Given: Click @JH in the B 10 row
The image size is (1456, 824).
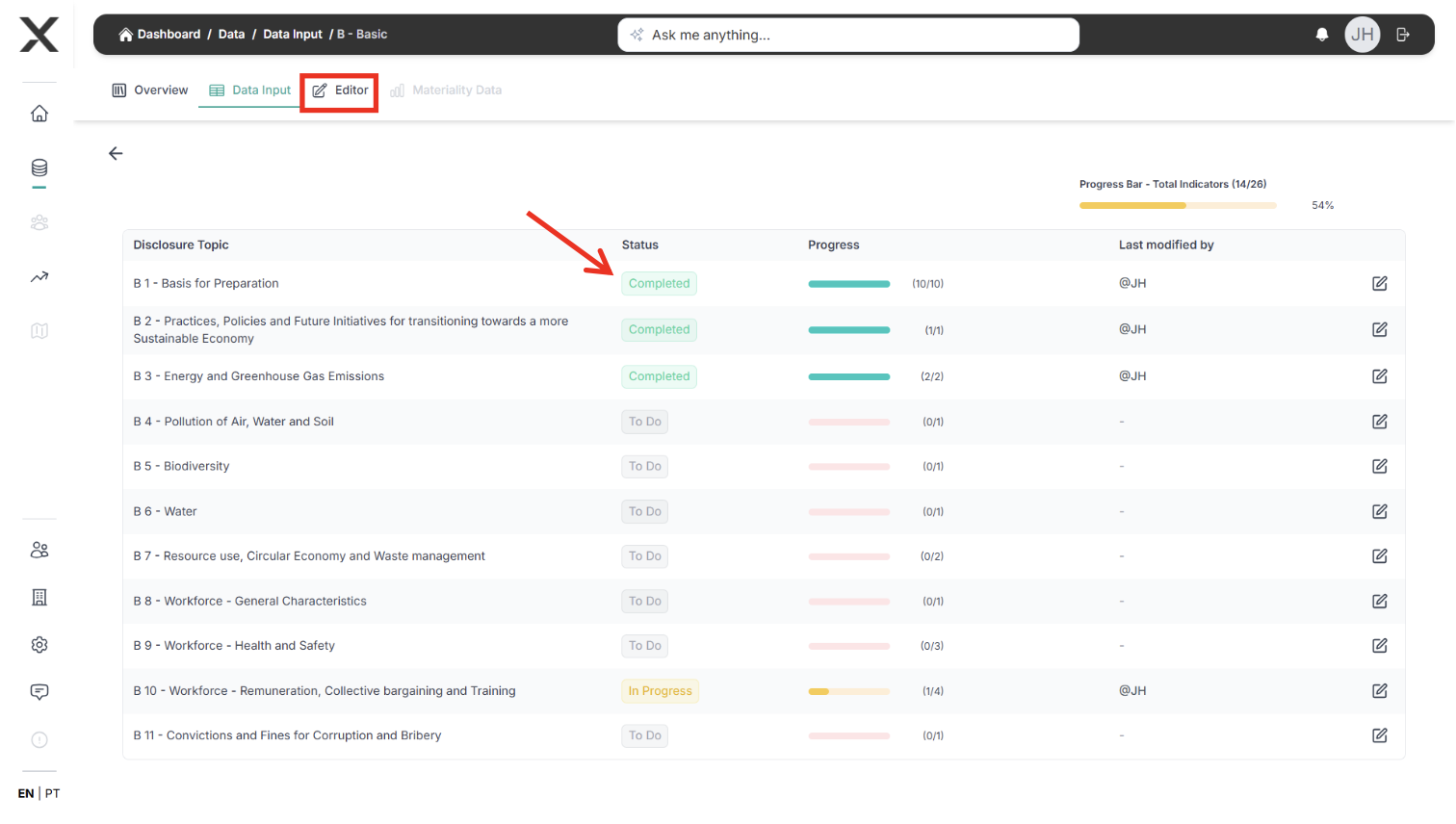Looking at the screenshot, I should 1132,691.
